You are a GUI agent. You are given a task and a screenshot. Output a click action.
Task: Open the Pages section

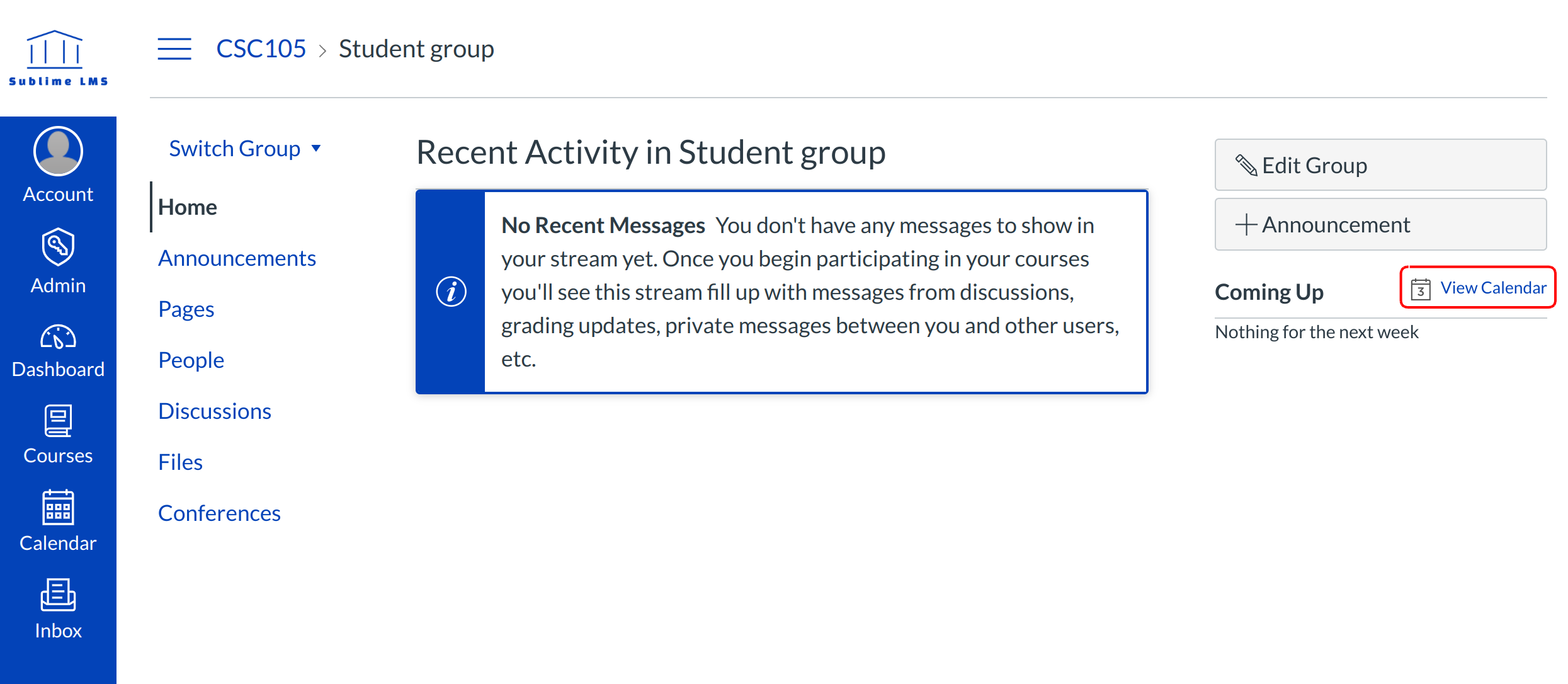(x=186, y=309)
